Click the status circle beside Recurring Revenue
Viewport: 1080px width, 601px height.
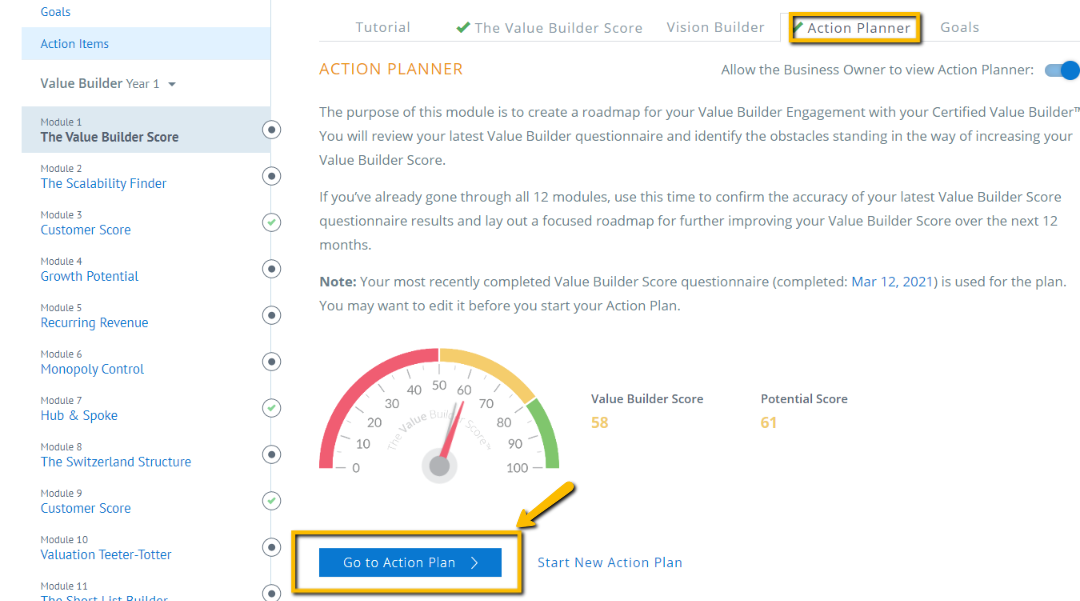271,315
